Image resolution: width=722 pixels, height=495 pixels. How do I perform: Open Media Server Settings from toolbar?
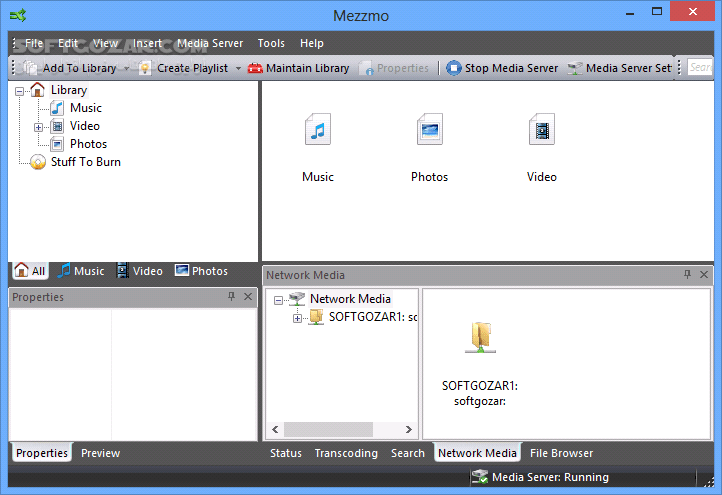pos(620,68)
